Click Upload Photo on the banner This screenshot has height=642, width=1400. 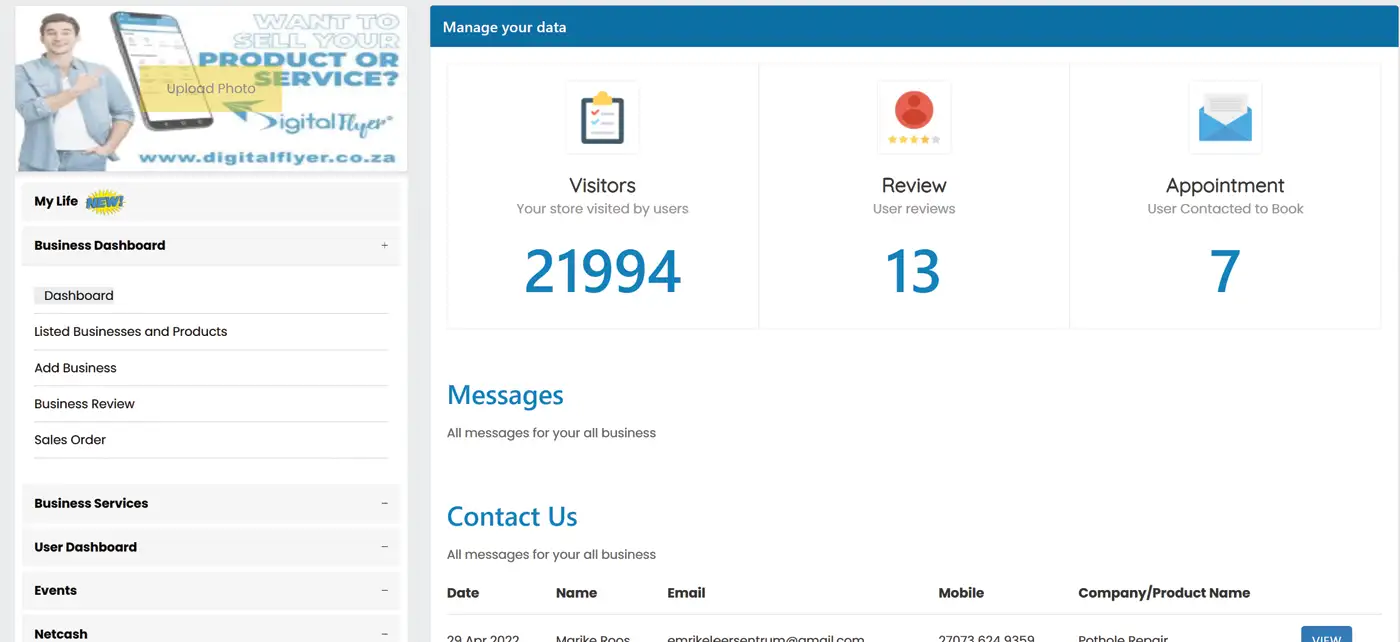[x=211, y=89]
